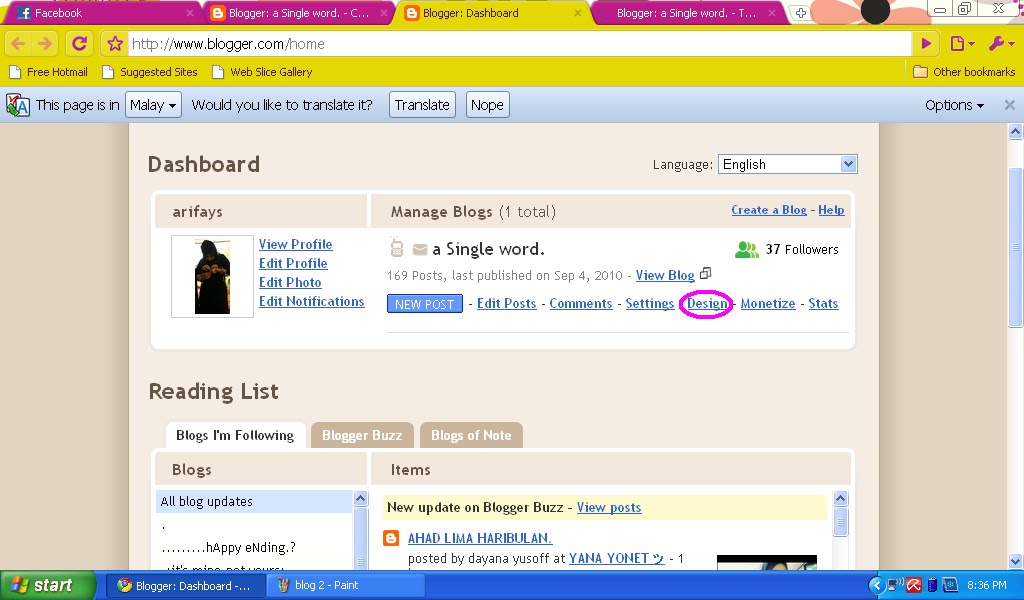Open the wrench tools menu

coord(1000,44)
